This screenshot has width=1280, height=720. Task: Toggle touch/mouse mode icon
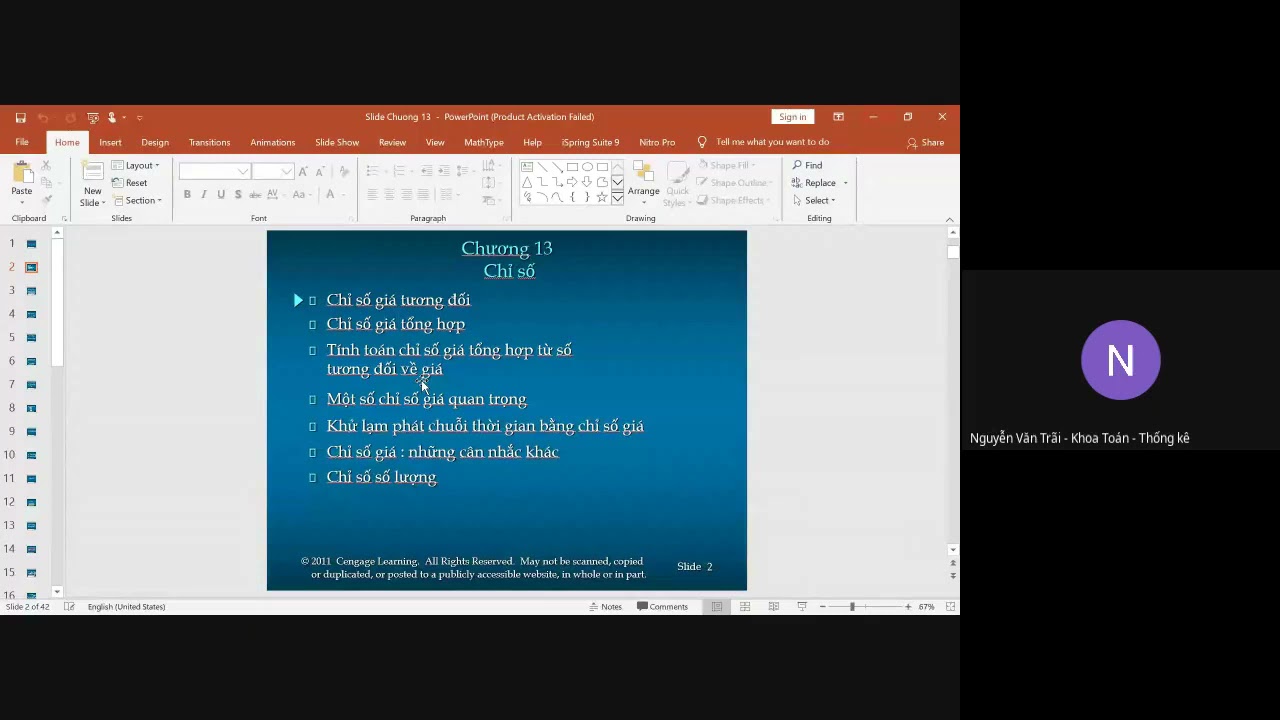(113, 117)
